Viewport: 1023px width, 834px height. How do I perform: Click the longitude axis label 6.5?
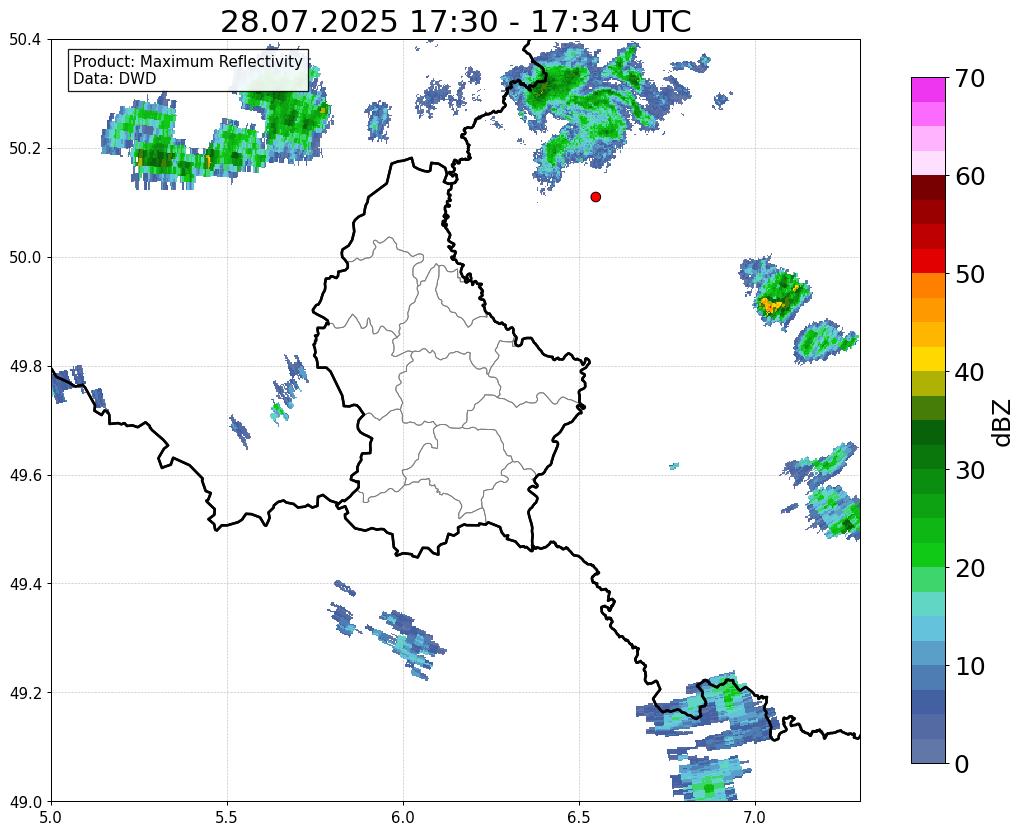pyautogui.click(x=579, y=816)
